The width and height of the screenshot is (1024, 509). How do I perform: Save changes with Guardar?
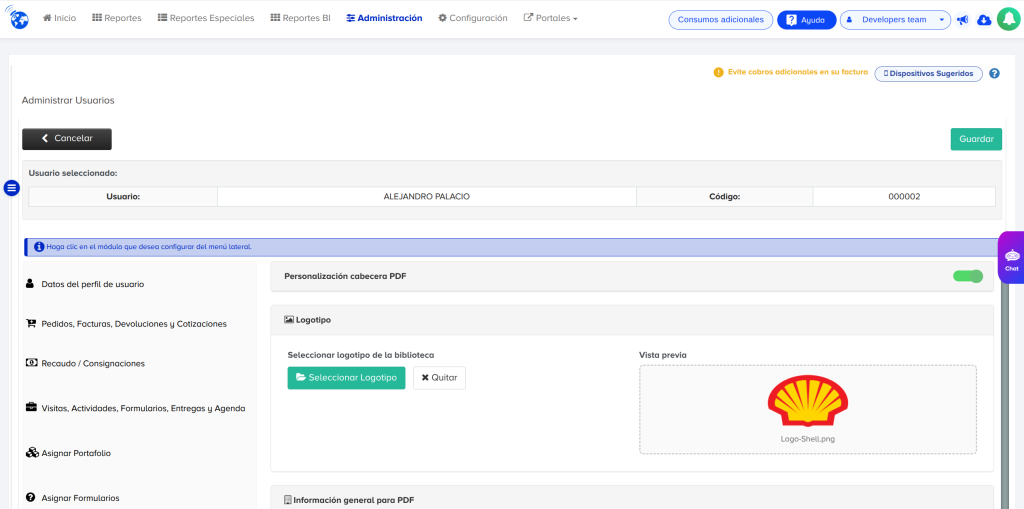[976, 139]
